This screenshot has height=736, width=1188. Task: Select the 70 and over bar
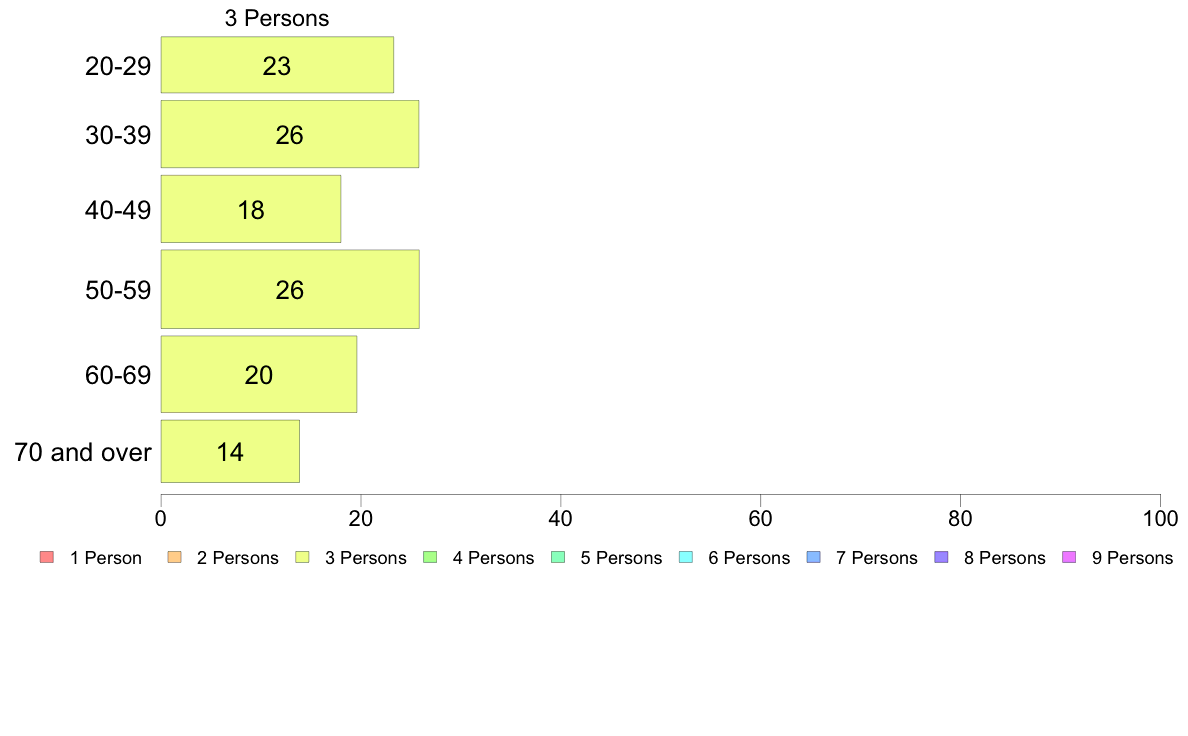[x=230, y=451]
